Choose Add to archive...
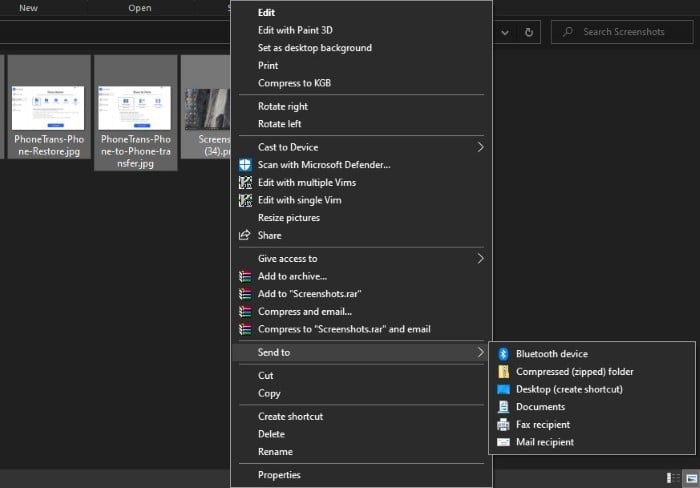The height and width of the screenshot is (488, 700). pyautogui.click(x=361, y=276)
